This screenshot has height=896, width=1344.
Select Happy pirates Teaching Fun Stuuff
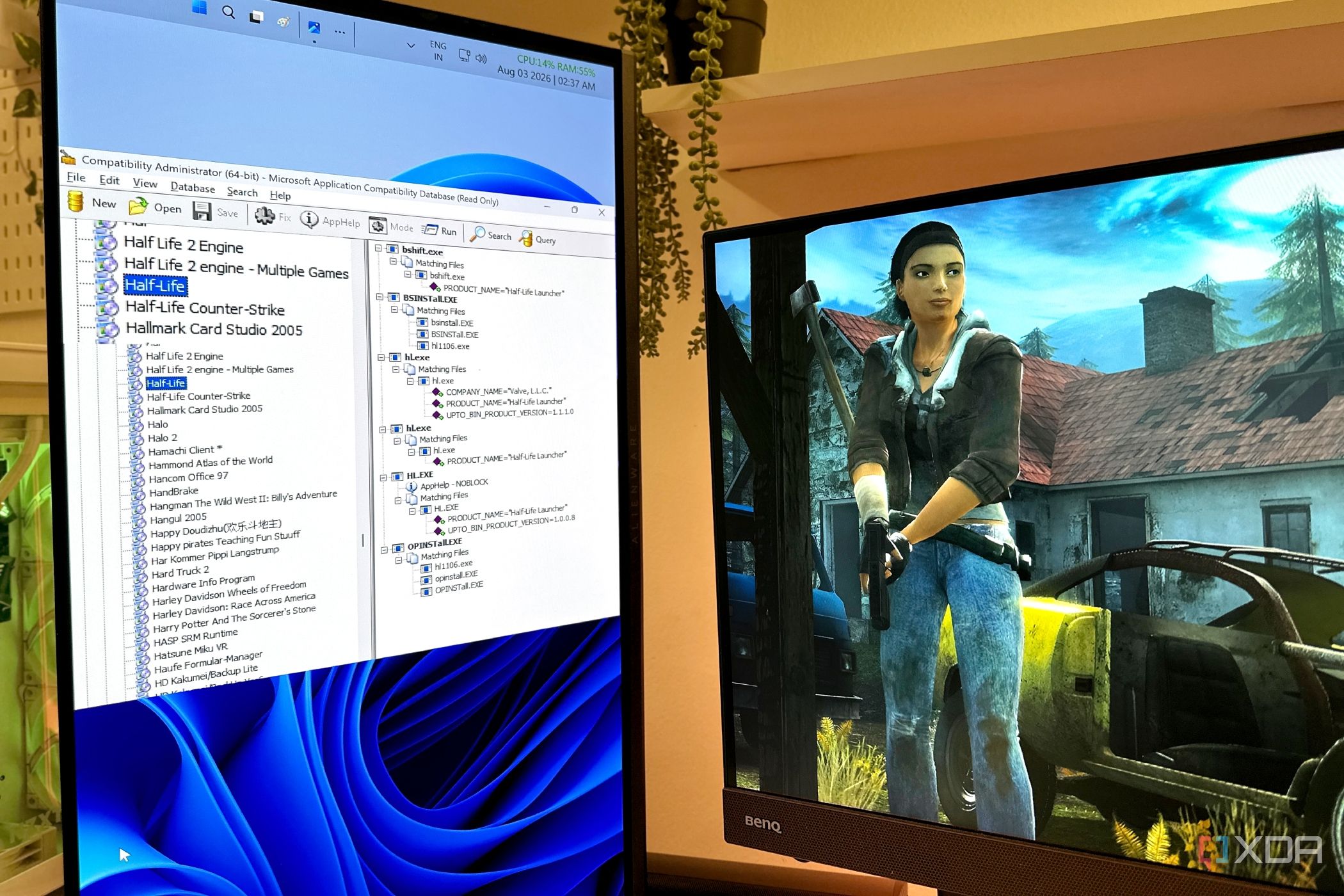(x=225, y=541)
